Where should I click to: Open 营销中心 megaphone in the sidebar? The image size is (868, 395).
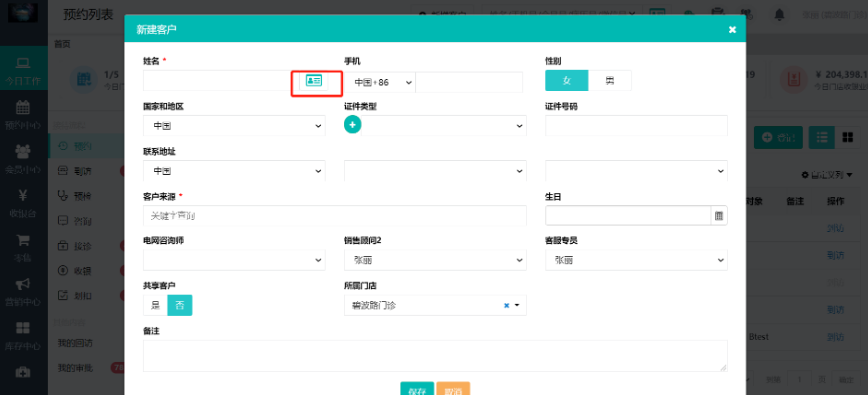23,292
